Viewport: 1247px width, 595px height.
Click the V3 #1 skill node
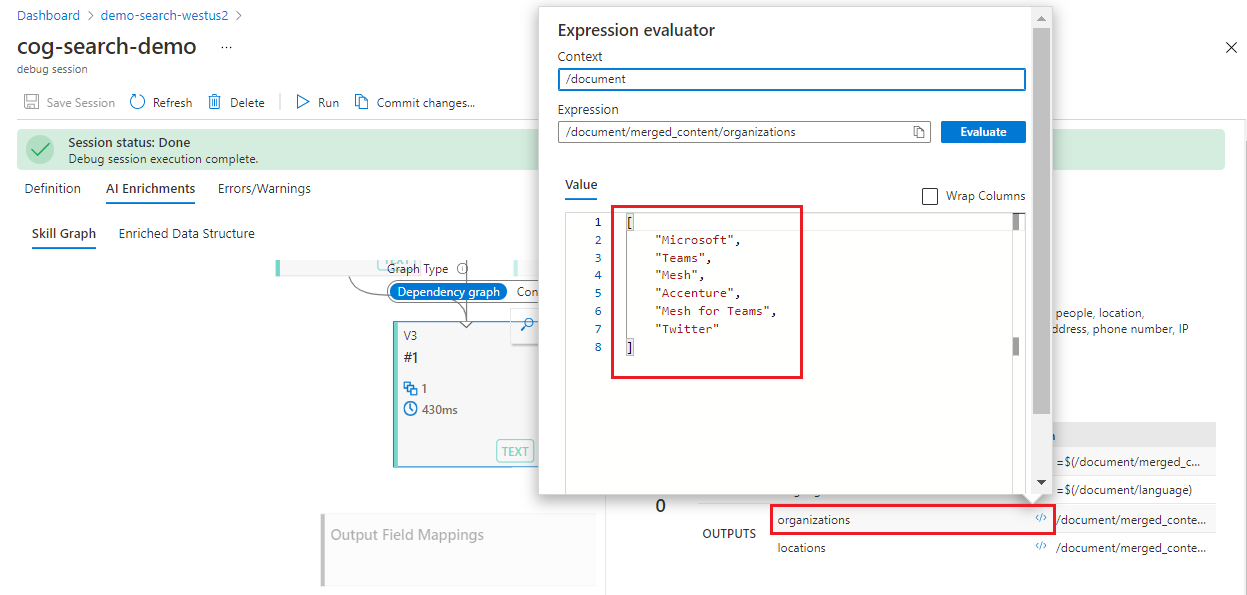pyautogui.click(x=466, y=395)
